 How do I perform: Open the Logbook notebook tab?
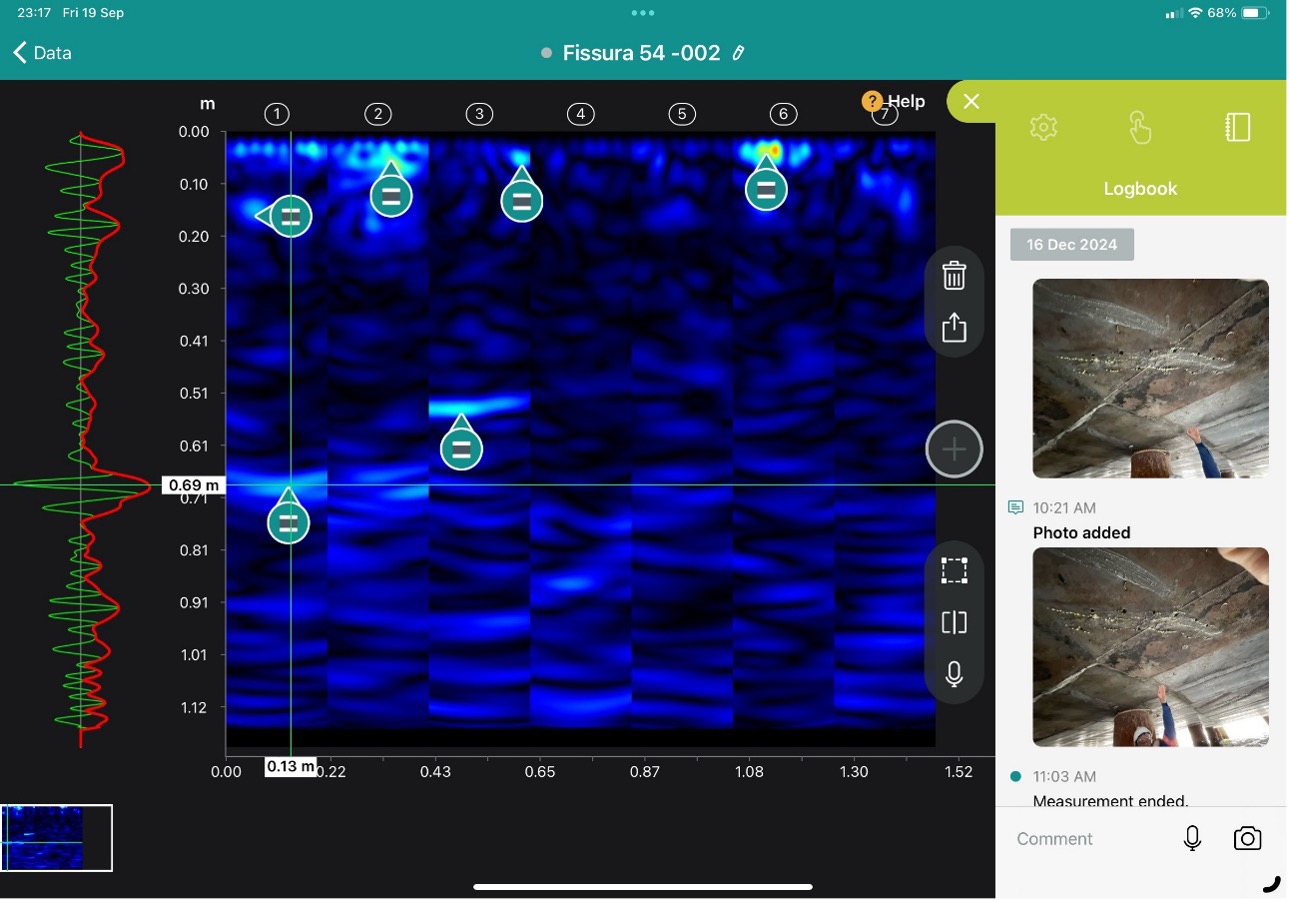(x=1237, y=127)
